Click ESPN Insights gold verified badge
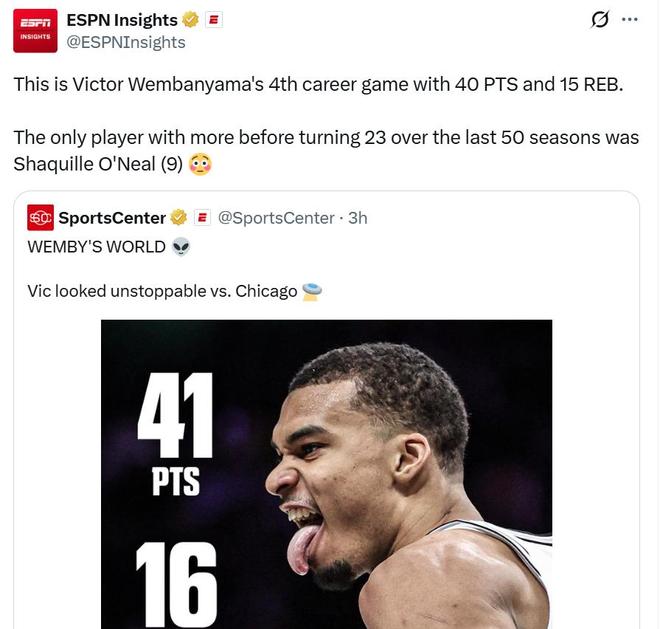660x629 pixels. click(190, 20)
